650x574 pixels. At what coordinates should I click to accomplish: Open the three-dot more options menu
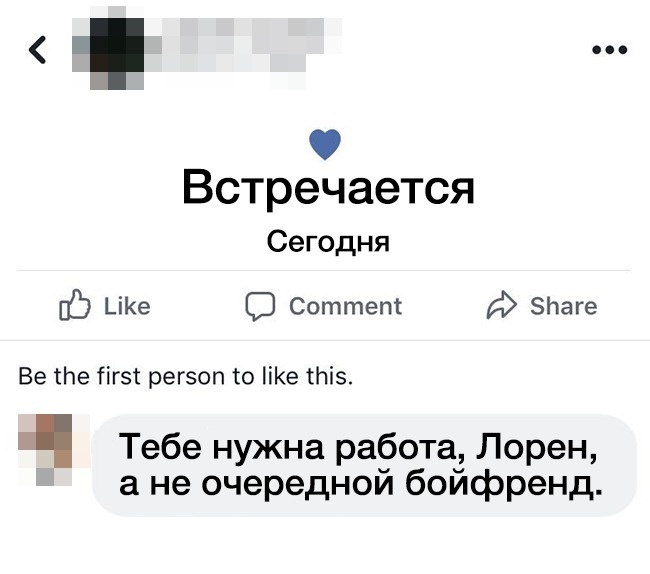(x=609, y=49)
